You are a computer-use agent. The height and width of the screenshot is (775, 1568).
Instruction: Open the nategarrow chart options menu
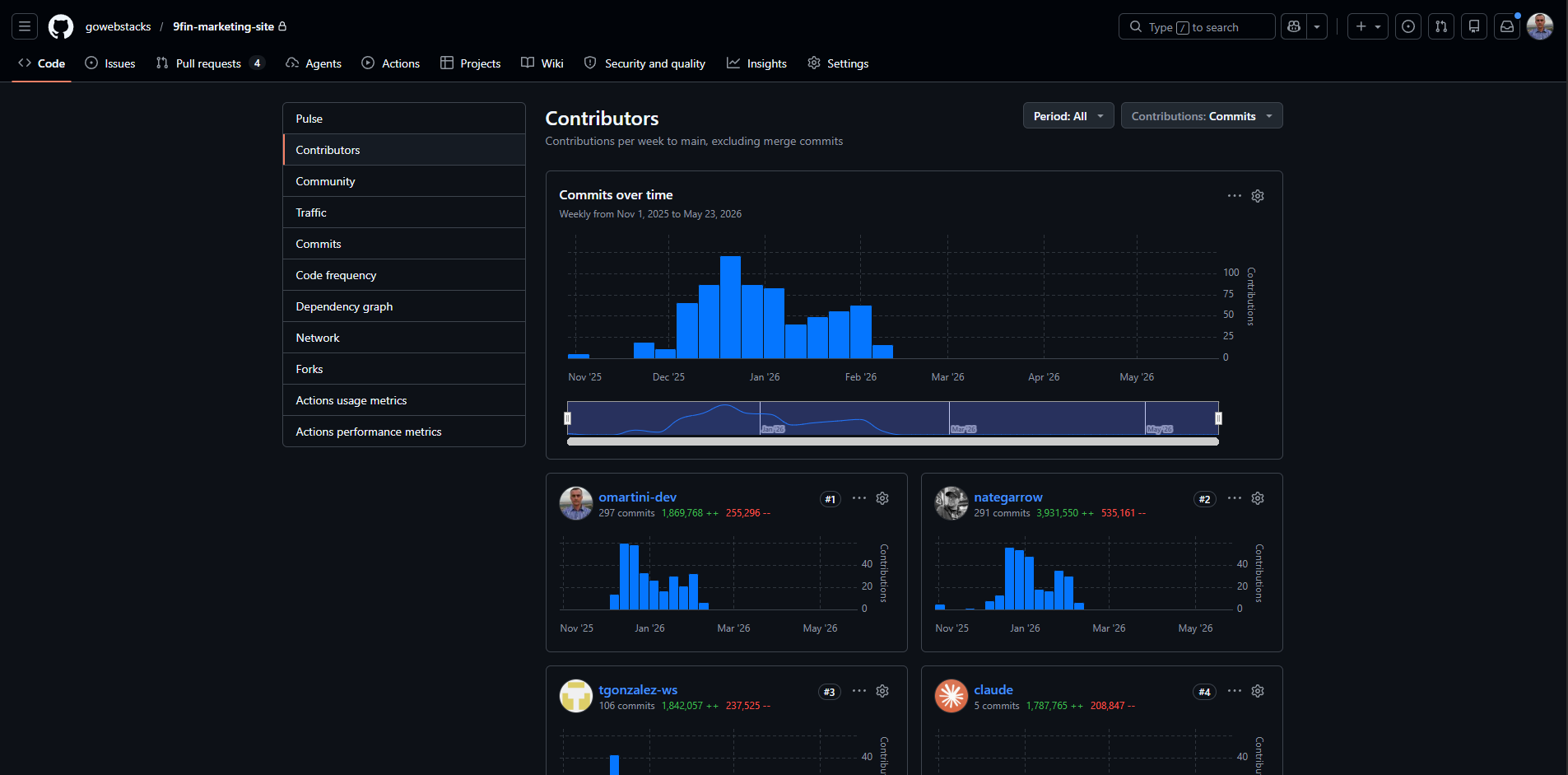coord(1235,498)
